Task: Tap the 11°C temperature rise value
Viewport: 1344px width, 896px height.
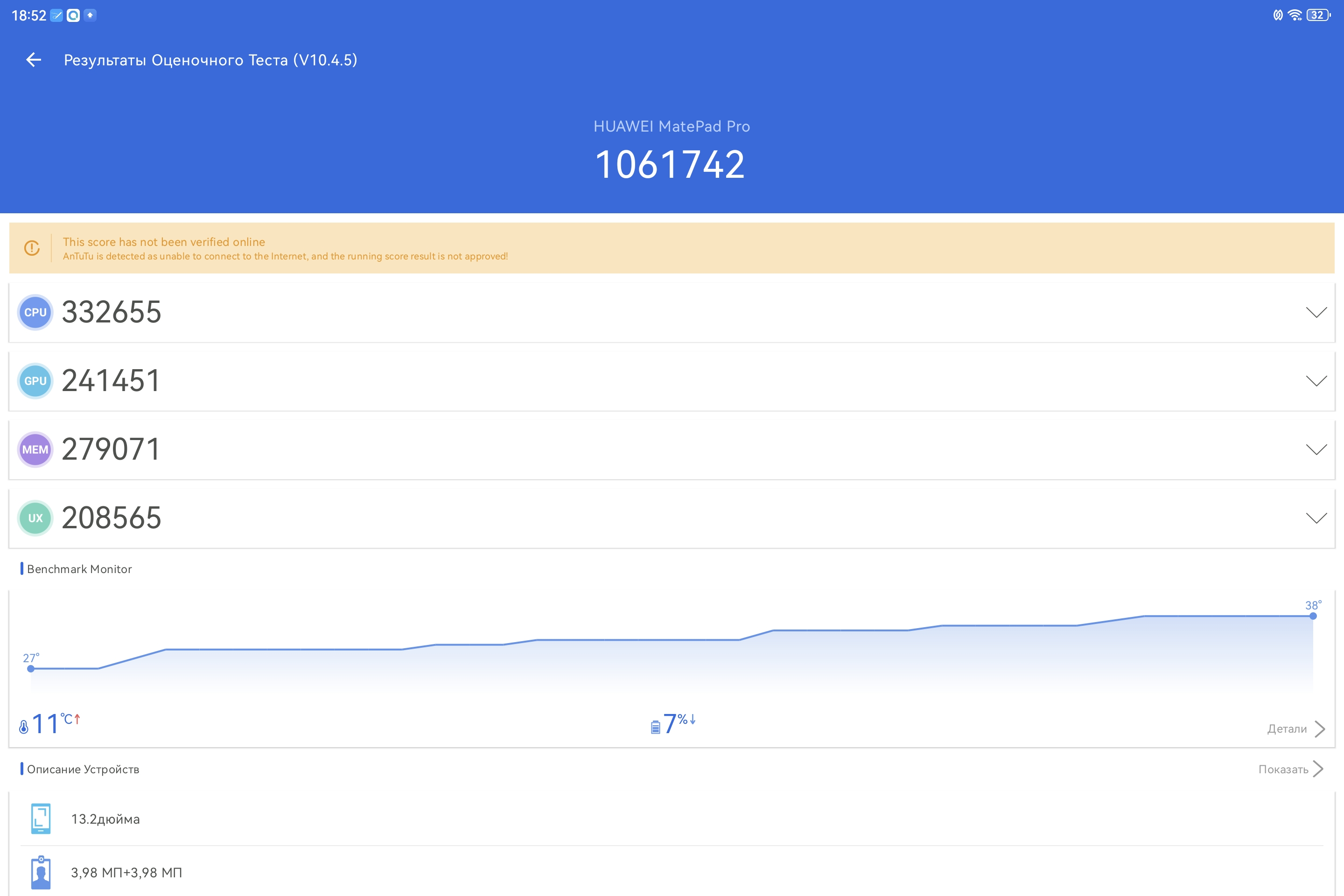Action: (x=56, y=723)
